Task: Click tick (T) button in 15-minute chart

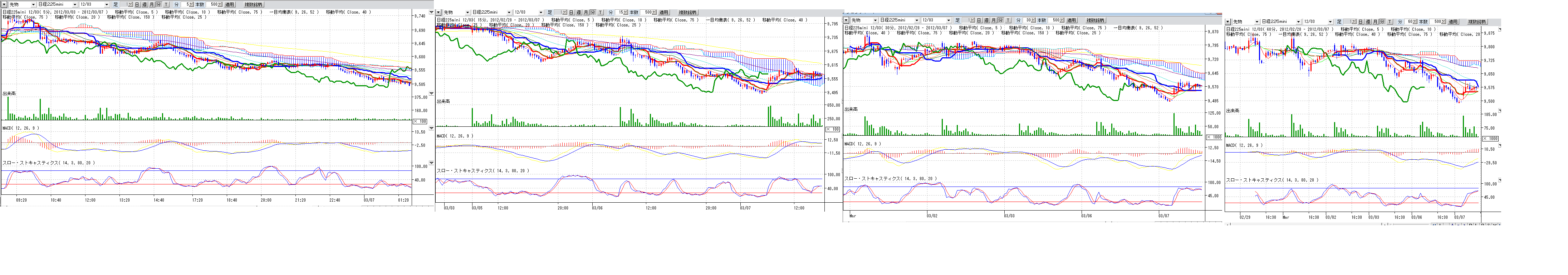Action: click(x=601, y=12)
